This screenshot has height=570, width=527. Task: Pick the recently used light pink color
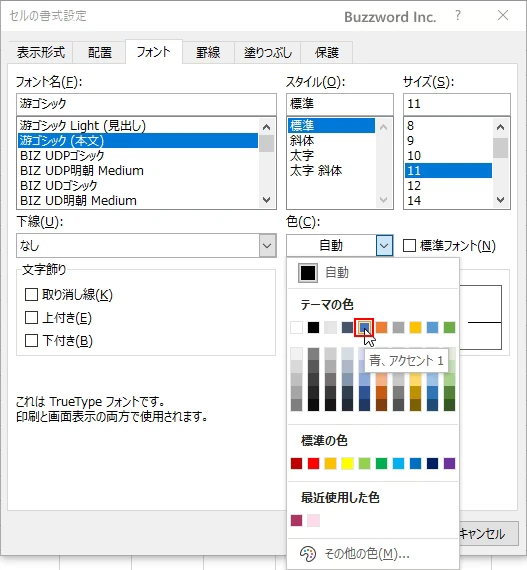pyautogui.click(x=313, y=521)
